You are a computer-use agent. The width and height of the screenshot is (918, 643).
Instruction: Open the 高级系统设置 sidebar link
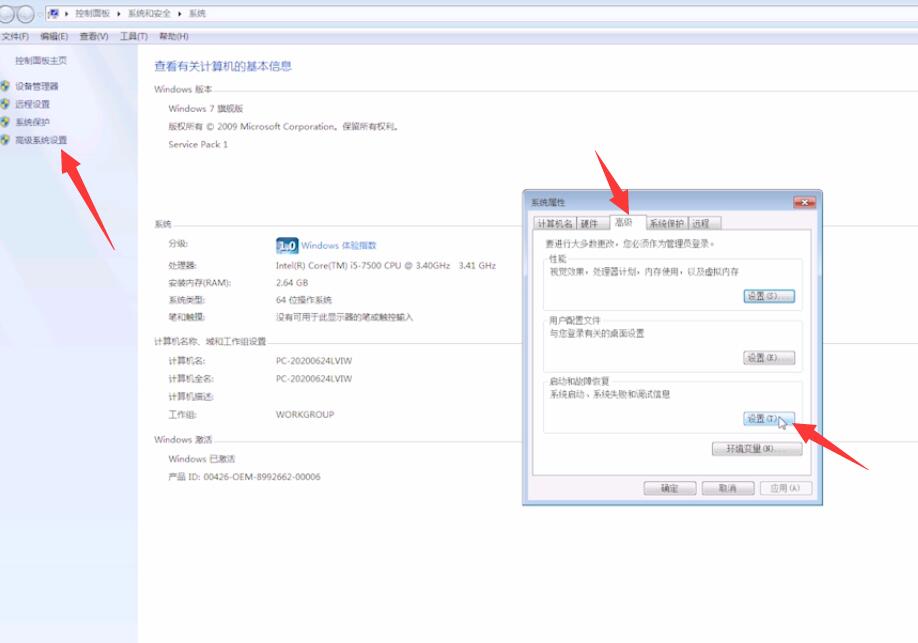(41, 140)
